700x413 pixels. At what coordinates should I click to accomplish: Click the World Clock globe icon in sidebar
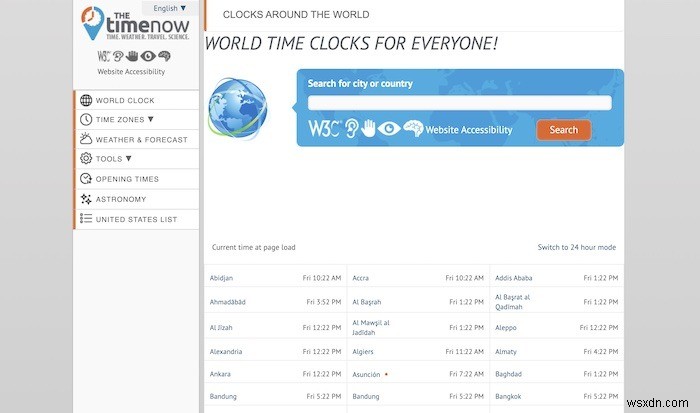coord(86,100)
